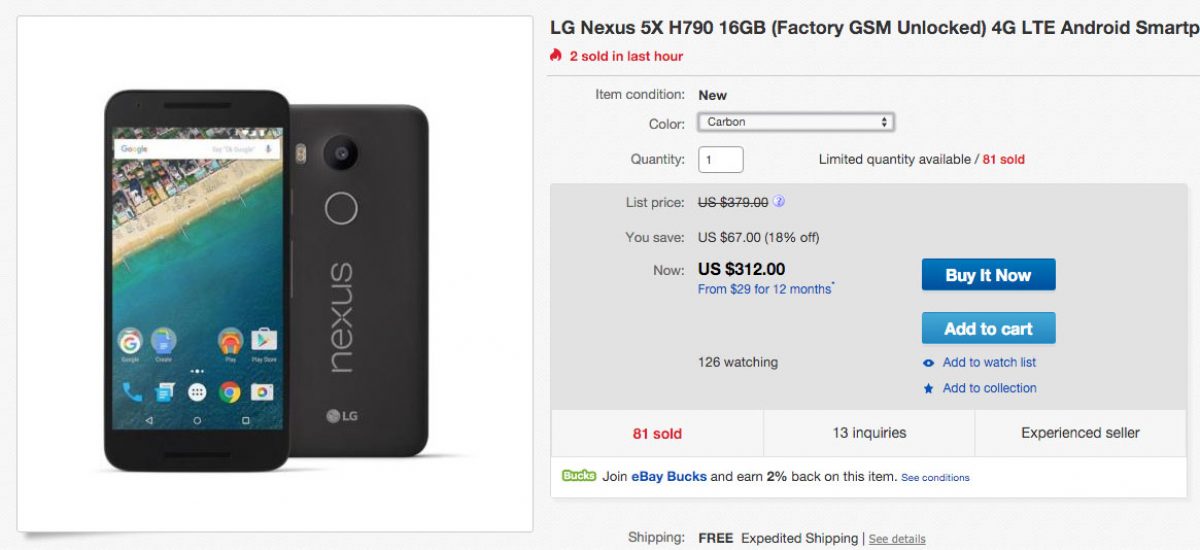The height and width of the screenshot is (550, 1200).
Task: Click the green eBay Bucks badge icon
Action: [579, 476]
